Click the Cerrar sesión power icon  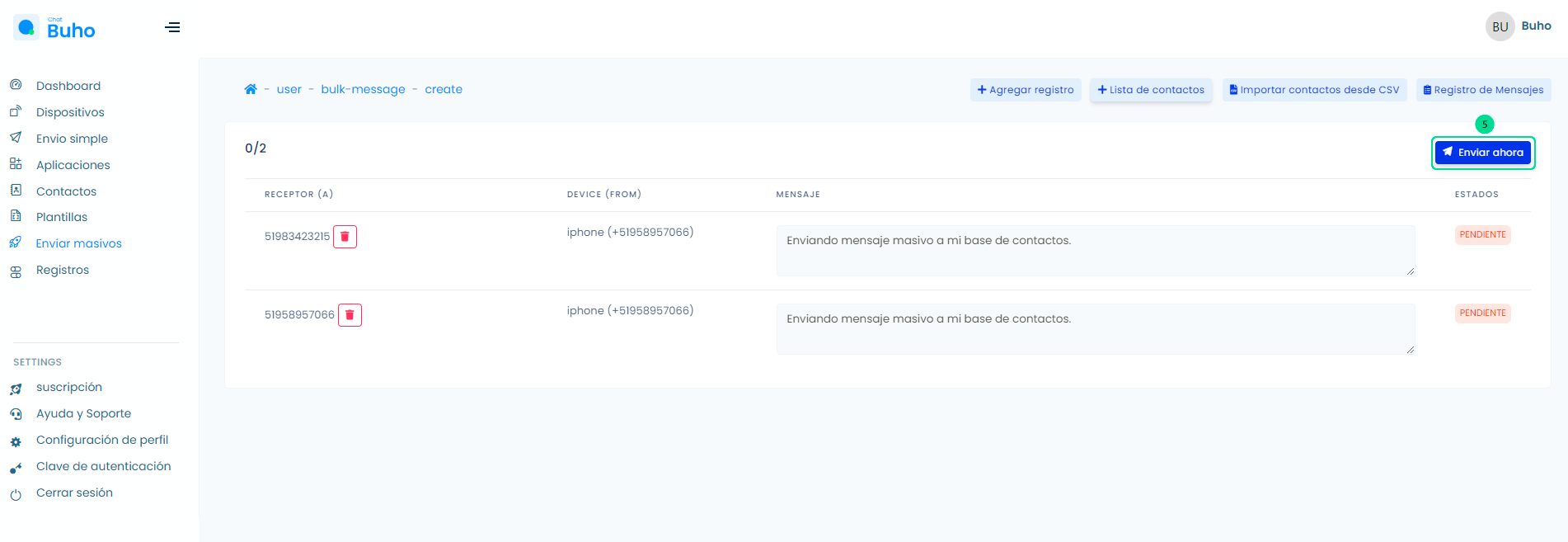(x=16, y=494)
